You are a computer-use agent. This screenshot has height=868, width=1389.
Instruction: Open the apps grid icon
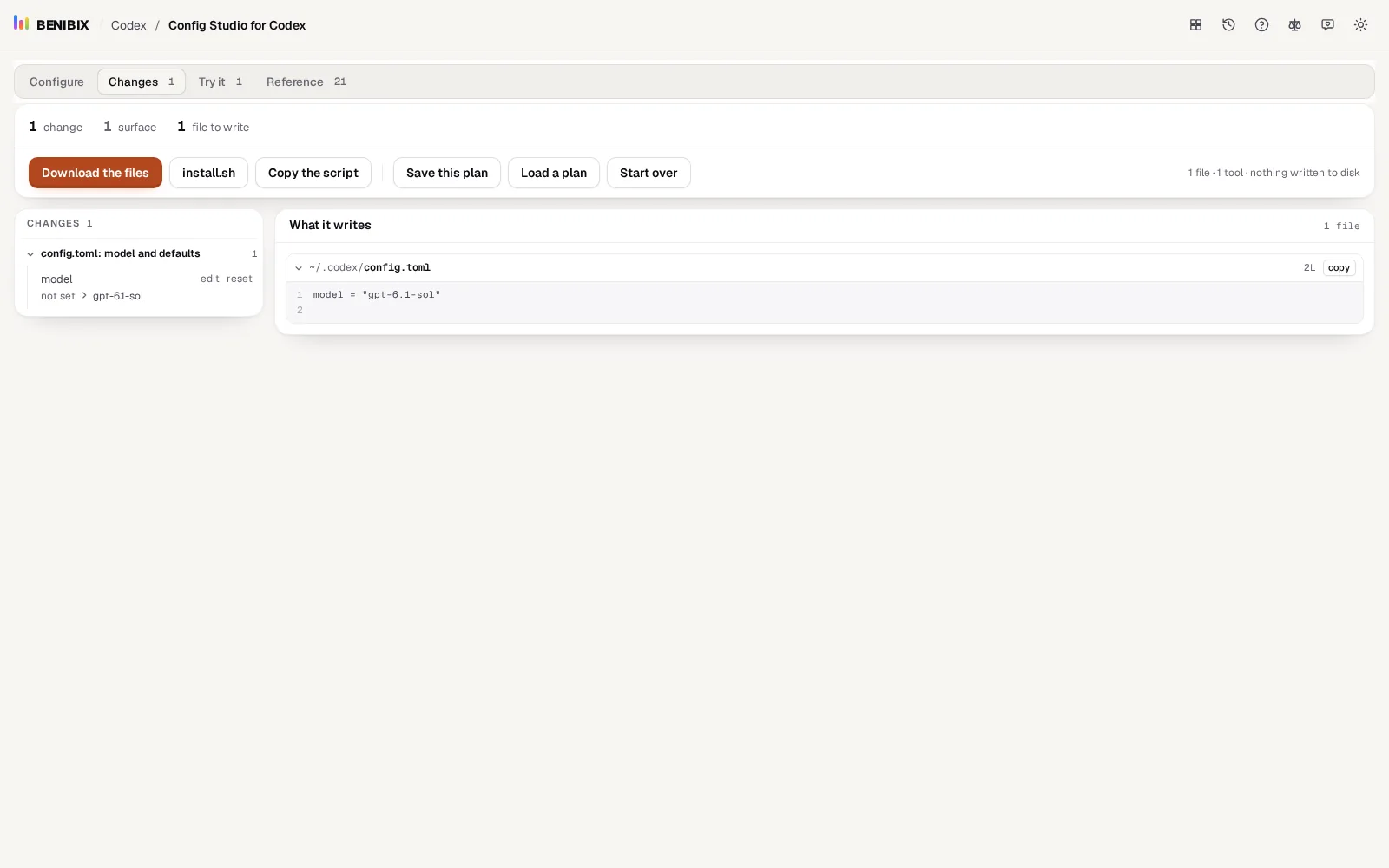[1195, 25]
